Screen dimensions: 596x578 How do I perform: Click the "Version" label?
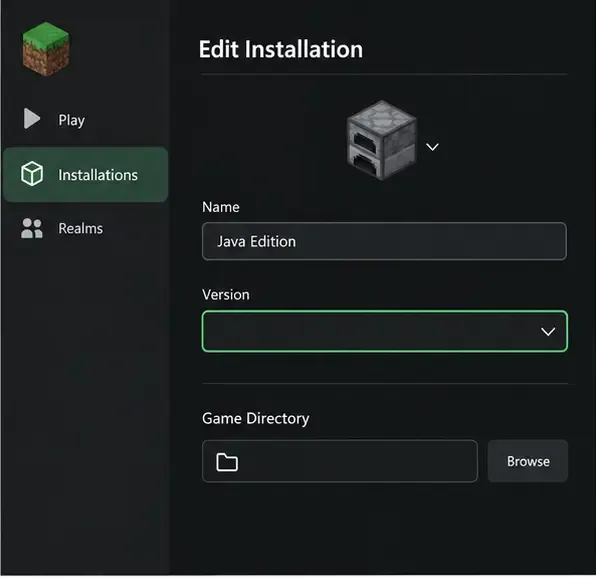tap(226, 295)
